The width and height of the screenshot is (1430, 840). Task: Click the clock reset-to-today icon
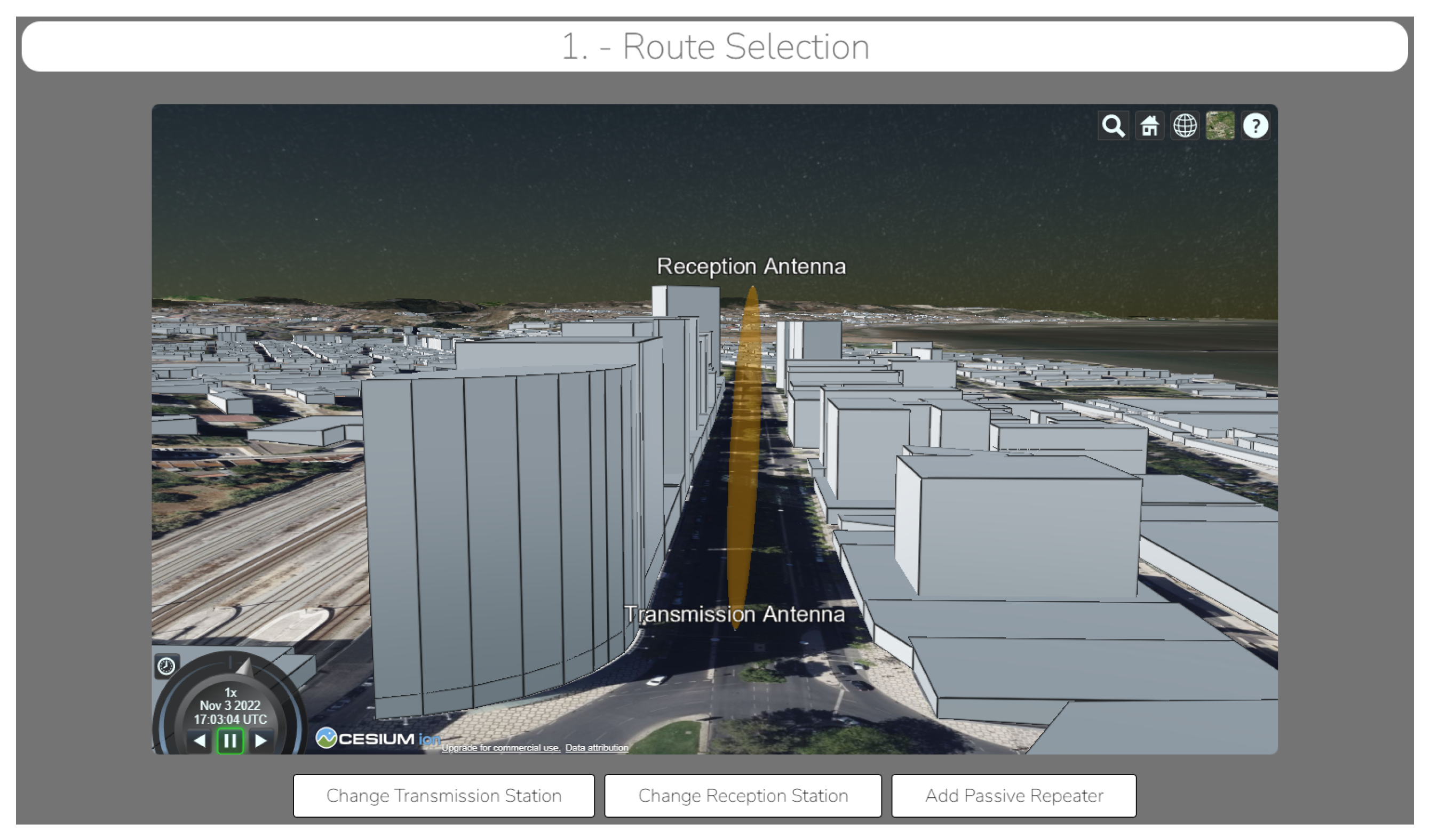click(166, 665)
